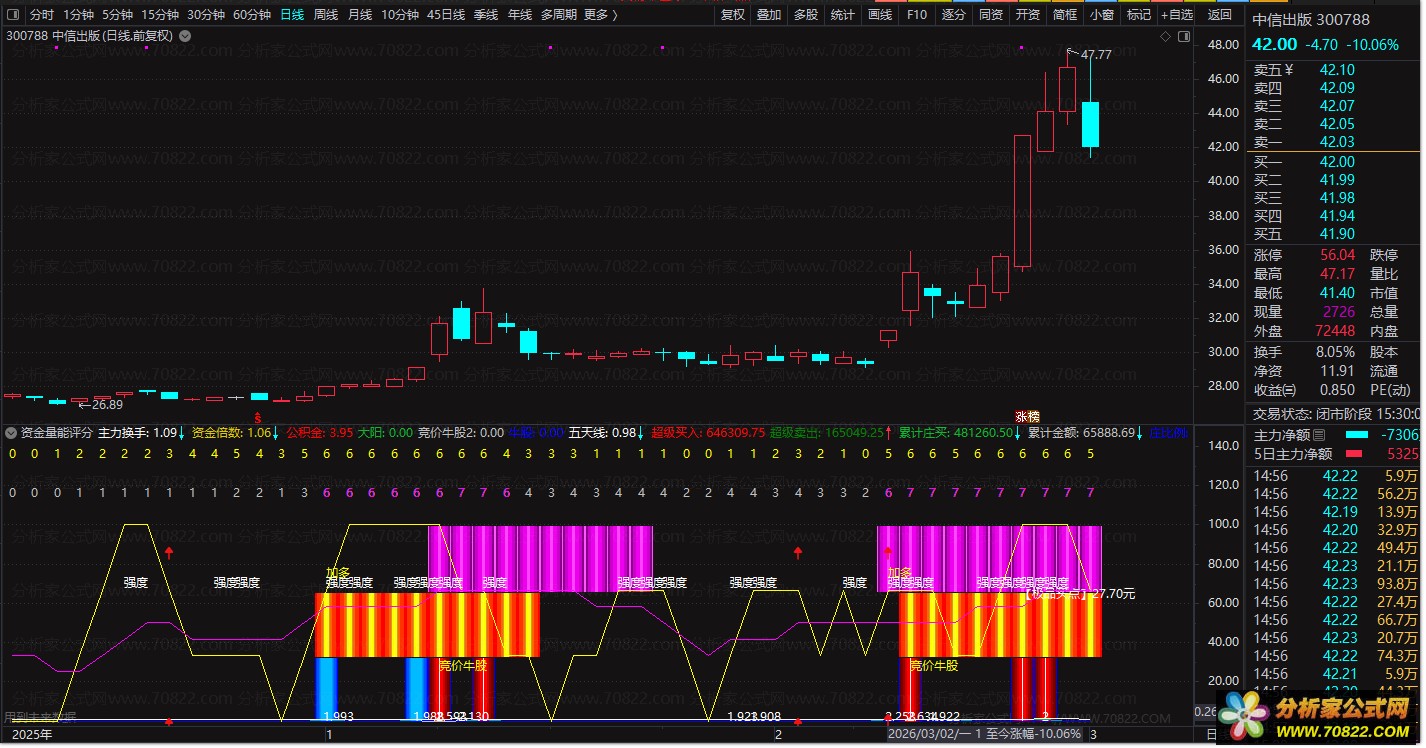Click the 逐分 toolbar button

[954, 15]
